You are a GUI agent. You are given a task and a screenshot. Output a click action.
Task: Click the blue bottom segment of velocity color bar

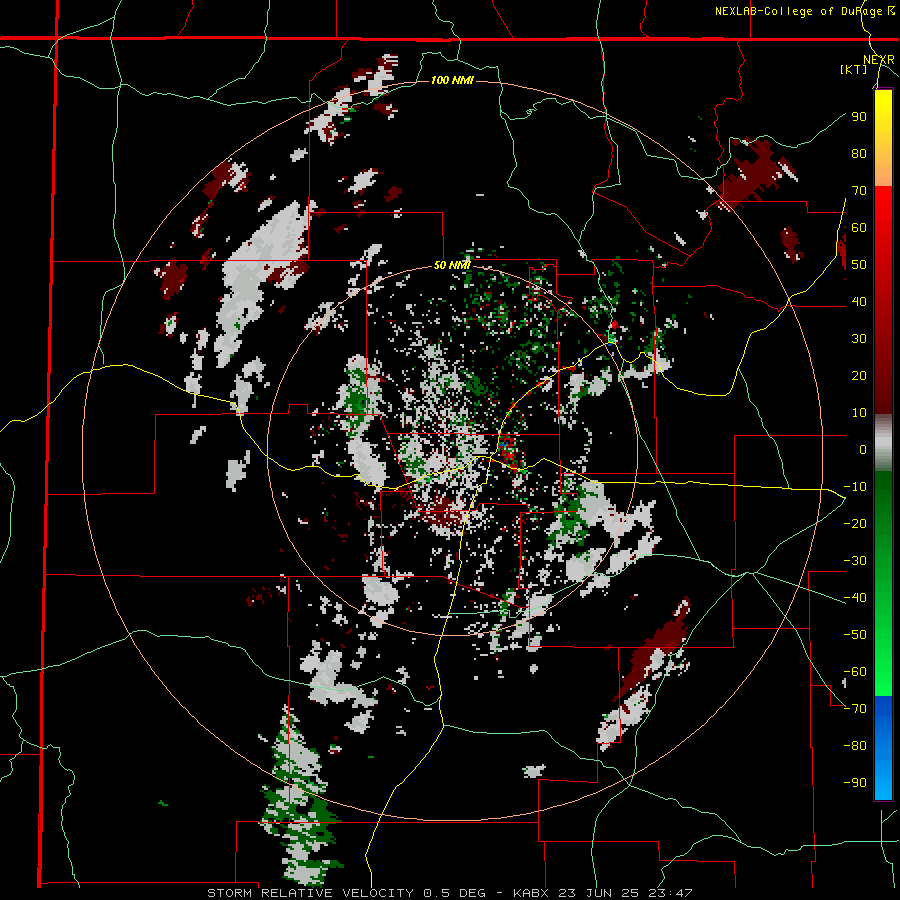[883, 747]
